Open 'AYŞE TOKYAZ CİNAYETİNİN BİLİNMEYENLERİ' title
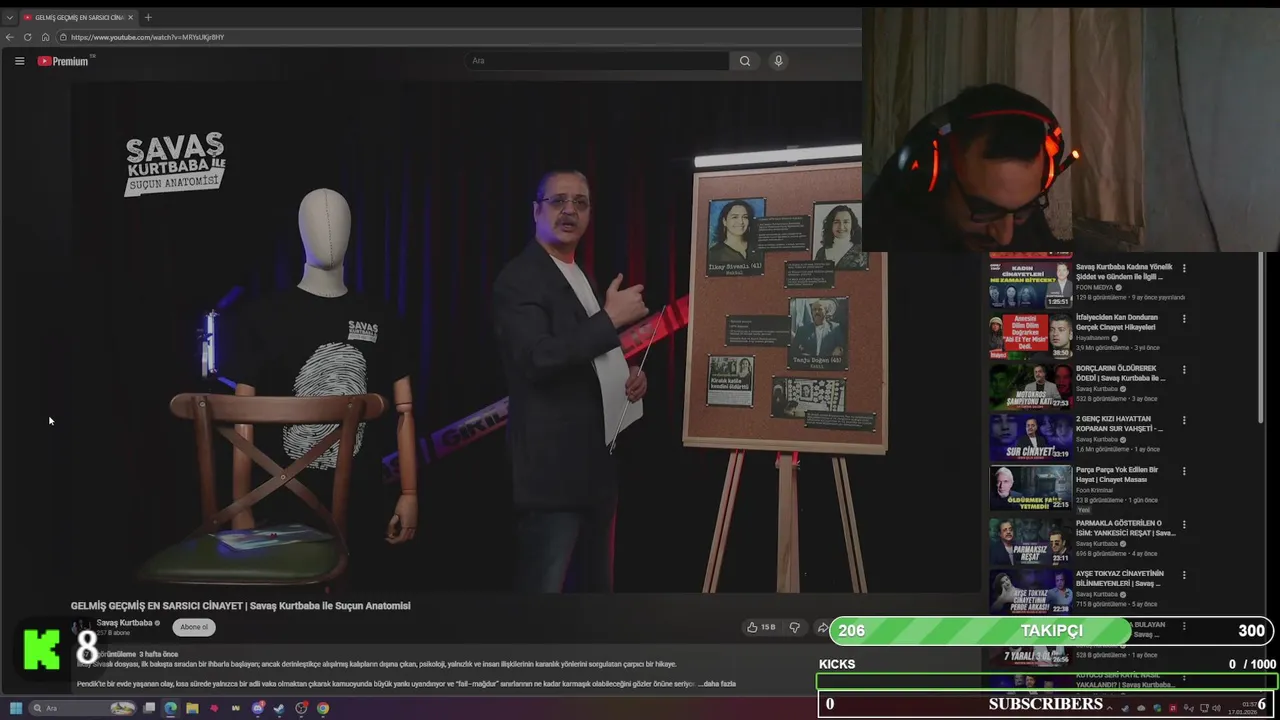Viewport: 1280px width, 720px height. coord(1120,579)
